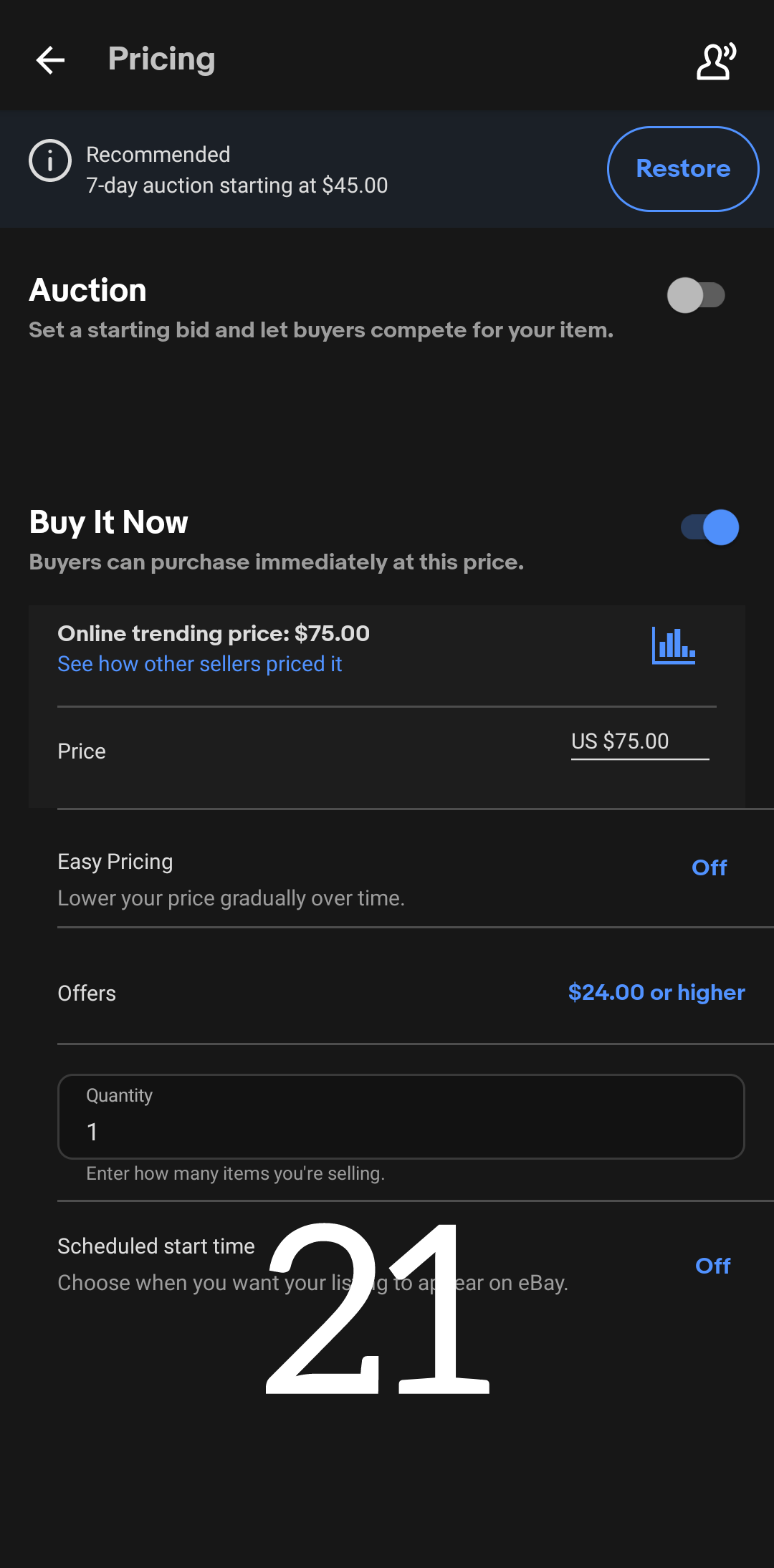
Task: Tap the Buy It Now heading
Action: [109, 522]
